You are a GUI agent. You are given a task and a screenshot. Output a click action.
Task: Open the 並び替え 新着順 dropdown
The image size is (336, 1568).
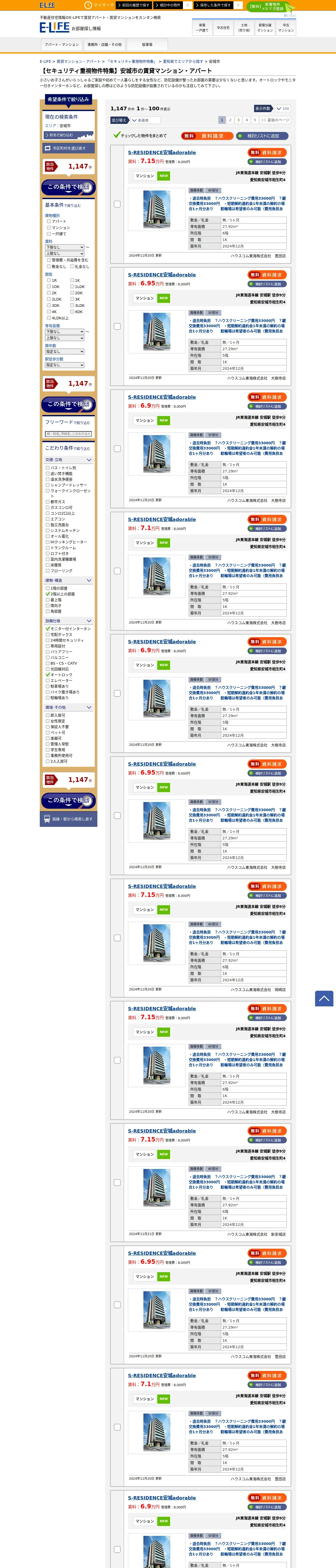(x=145, y=120)
